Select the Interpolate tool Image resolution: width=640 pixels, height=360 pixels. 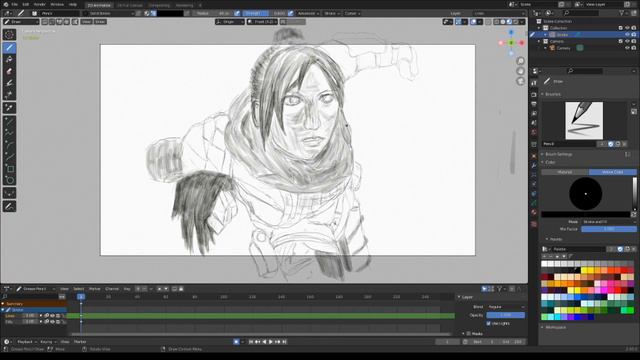coord(9,193)
